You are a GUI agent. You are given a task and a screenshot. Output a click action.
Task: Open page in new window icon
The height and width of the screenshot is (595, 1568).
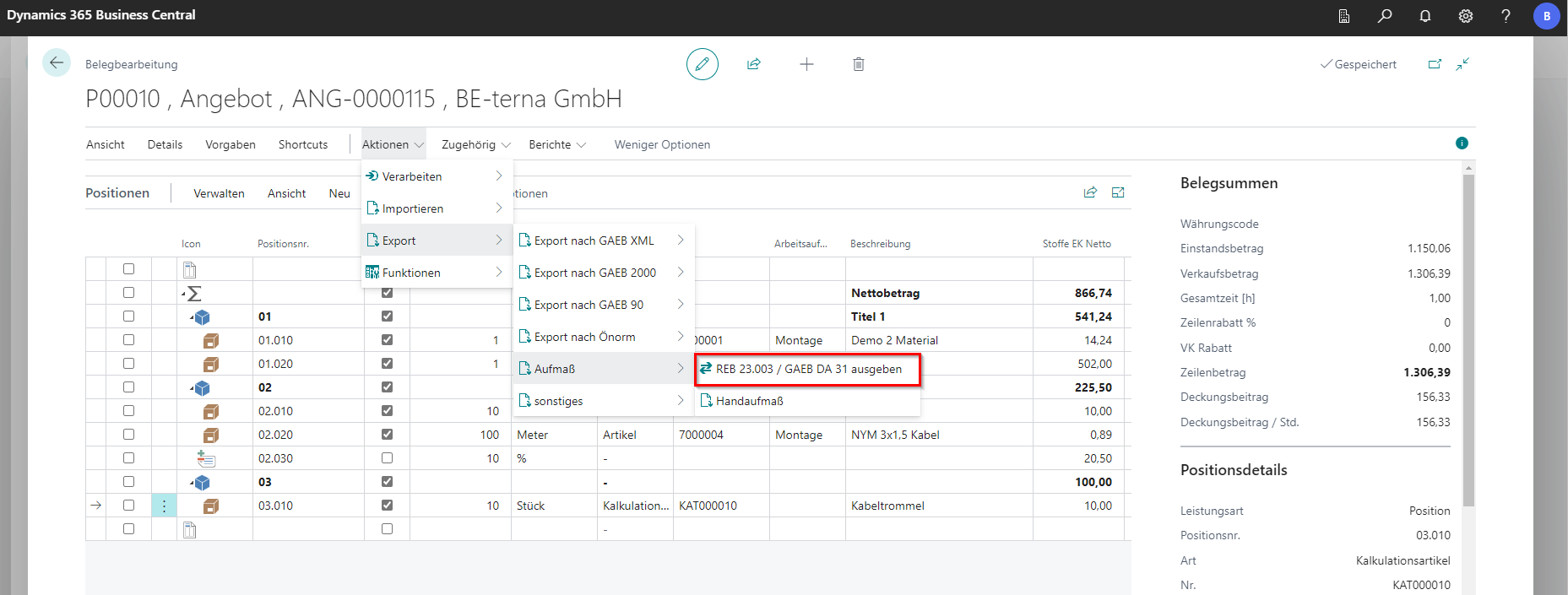(x=1435, y=64)
